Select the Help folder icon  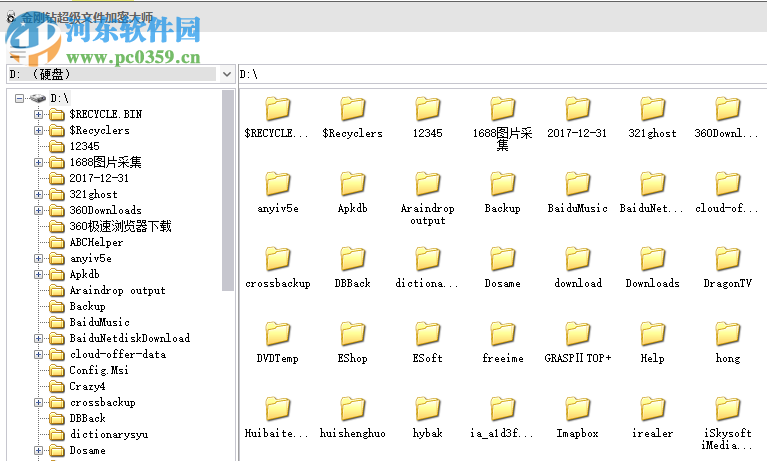pos(653,334)
